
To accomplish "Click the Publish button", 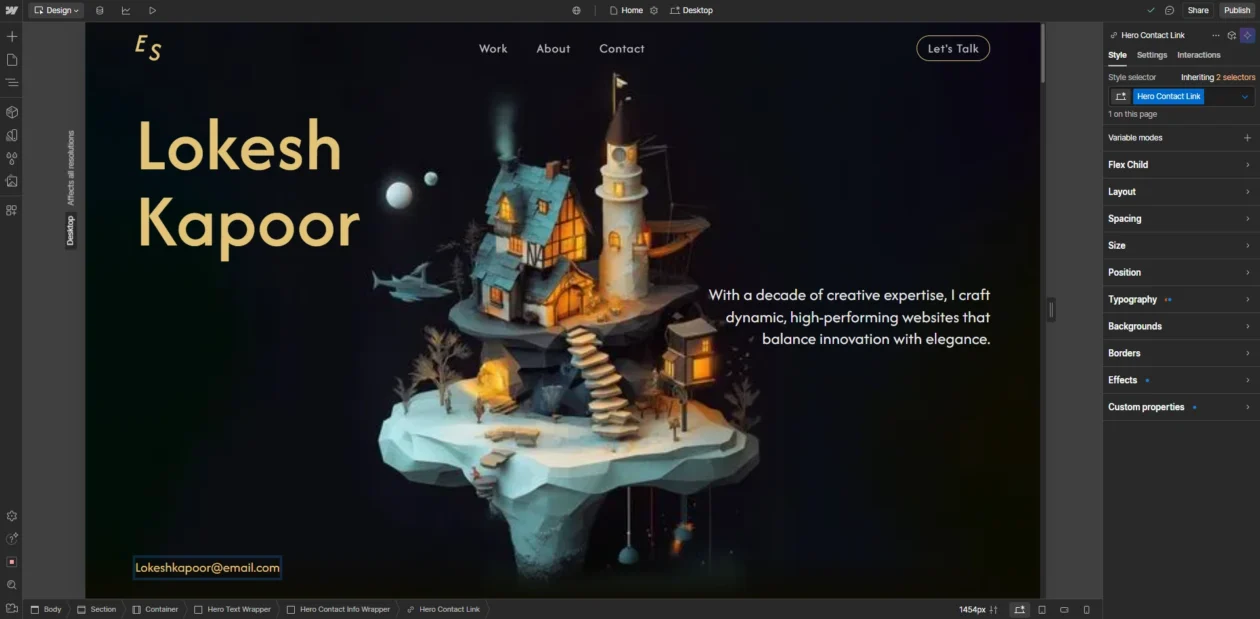I will click(1237, 10).
